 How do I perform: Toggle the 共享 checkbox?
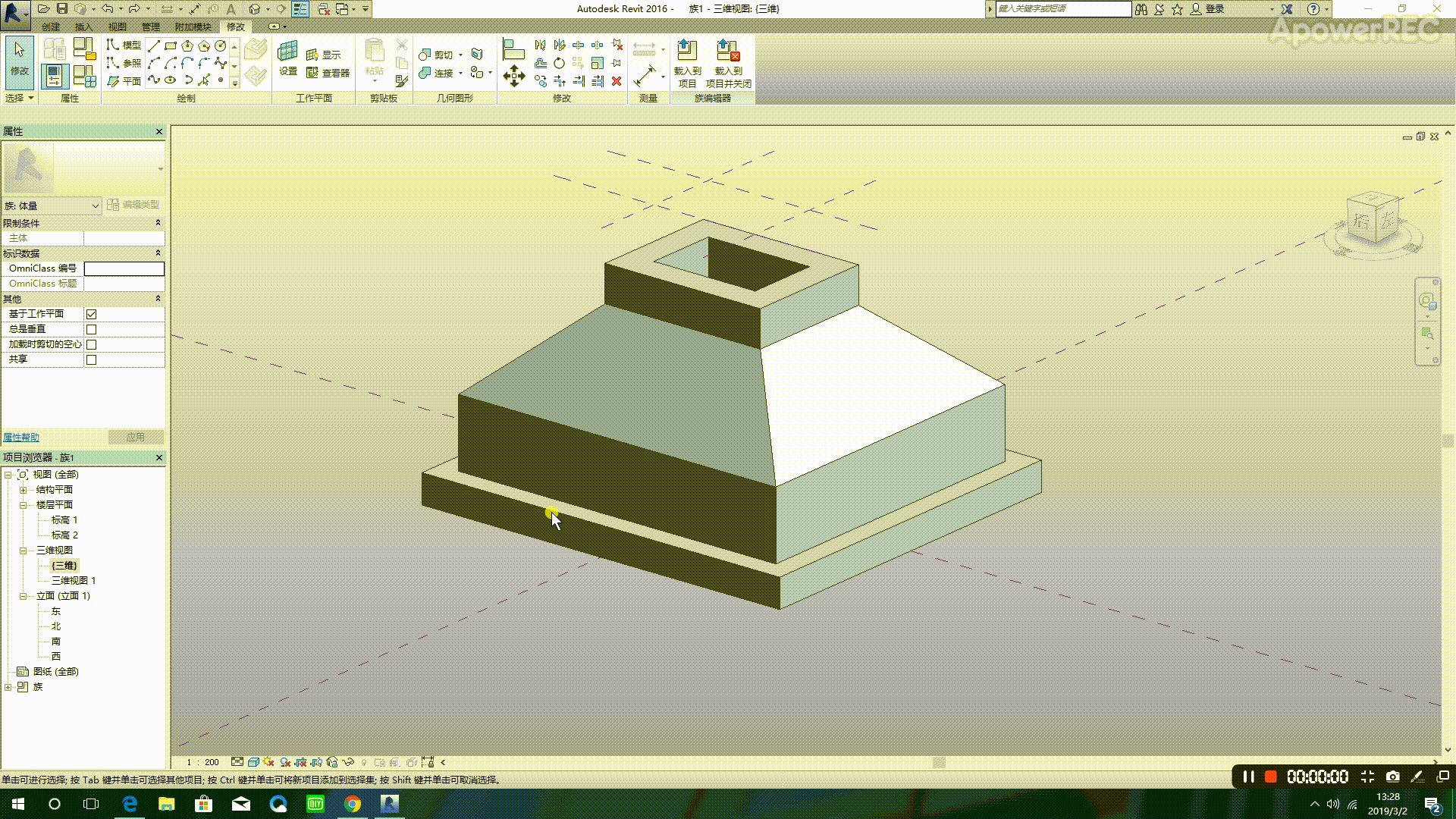(x=92, y=359)
